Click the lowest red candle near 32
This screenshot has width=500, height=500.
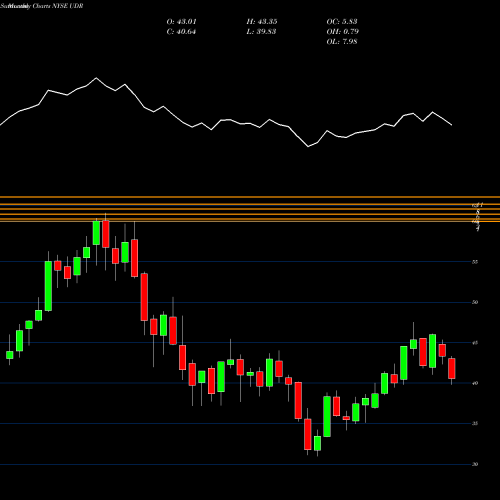click(x=308, y=434)
